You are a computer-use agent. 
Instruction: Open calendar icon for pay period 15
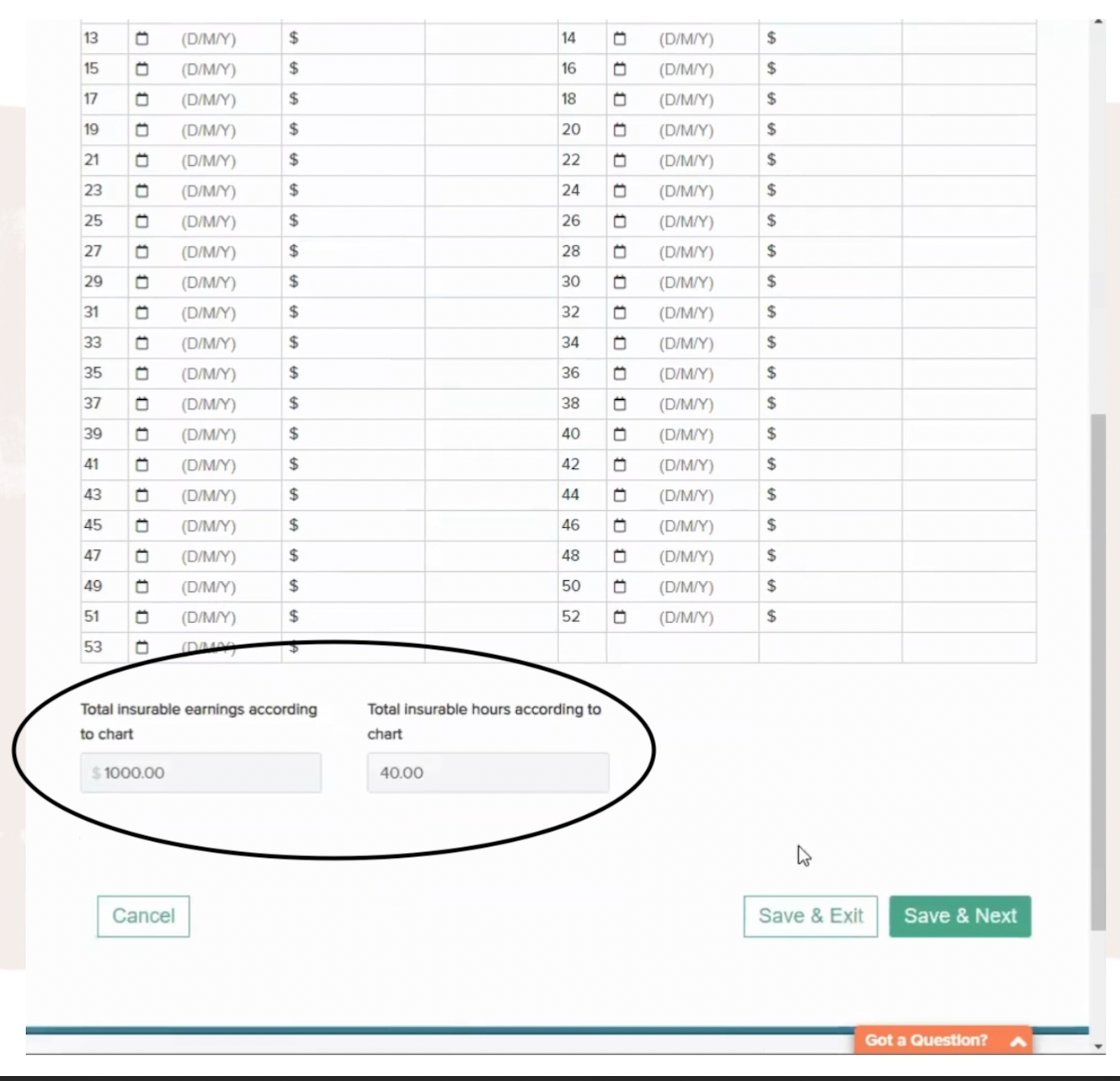click(141, 69)
